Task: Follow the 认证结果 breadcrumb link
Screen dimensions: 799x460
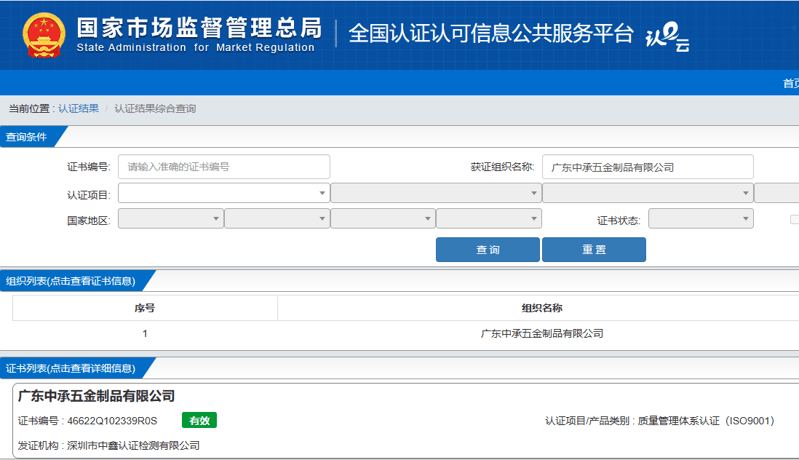Action: pyautogui.click(x=78, y=108)
